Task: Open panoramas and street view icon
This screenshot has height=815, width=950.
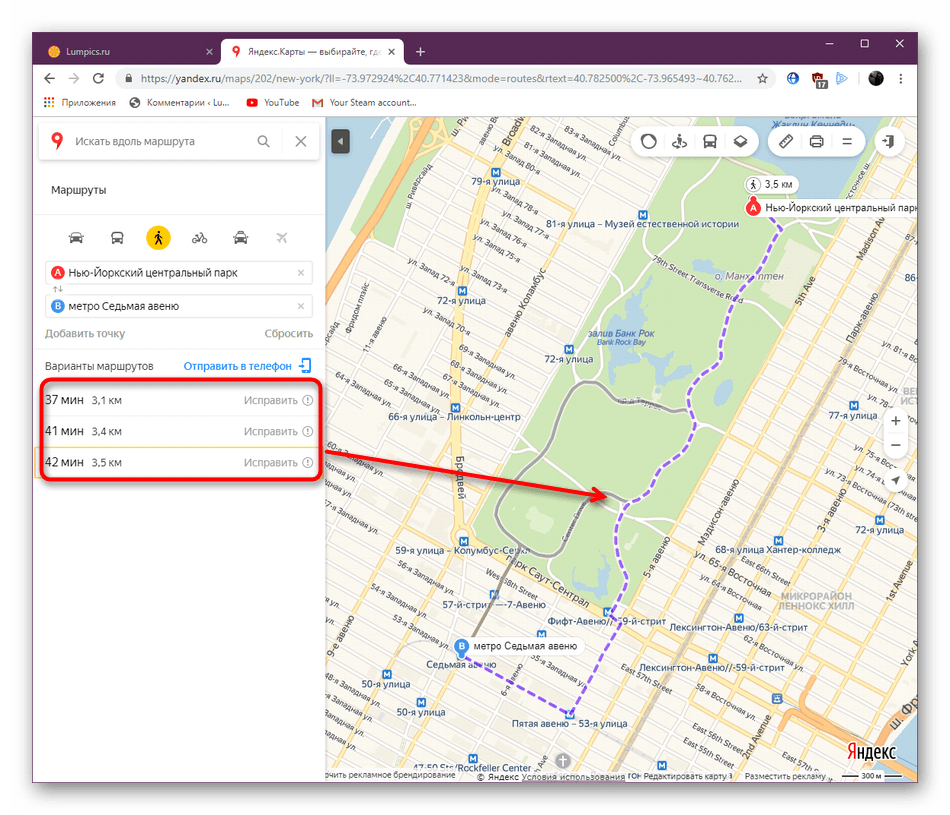Action: click(x=679, y=141)
